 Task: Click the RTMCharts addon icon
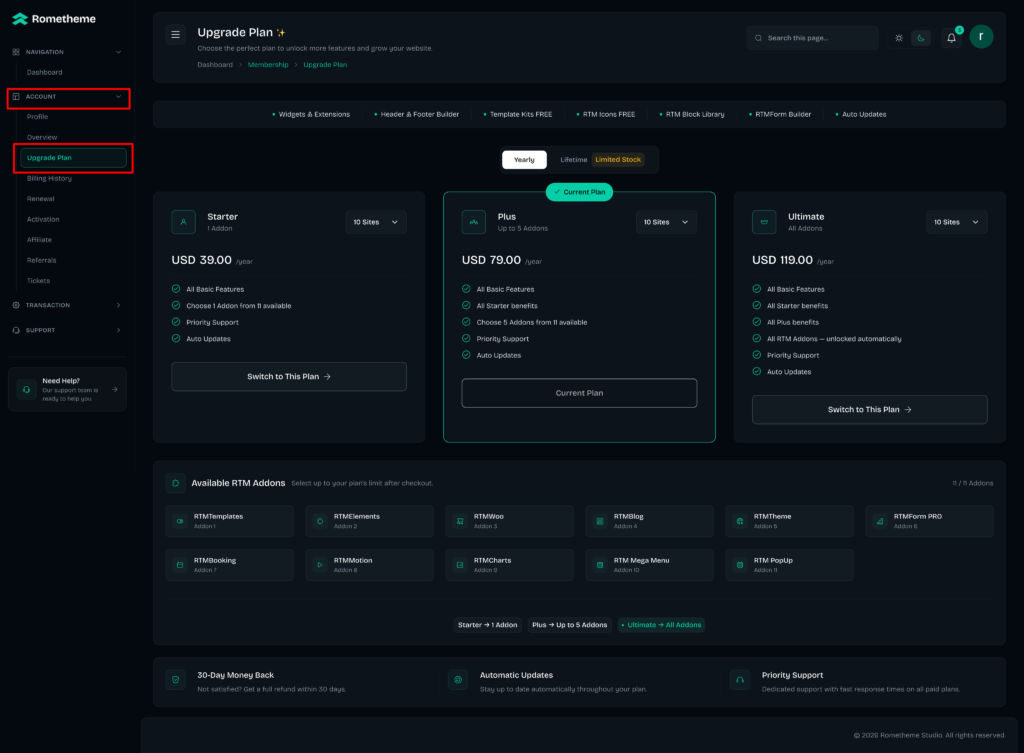[x=460, y=565]
